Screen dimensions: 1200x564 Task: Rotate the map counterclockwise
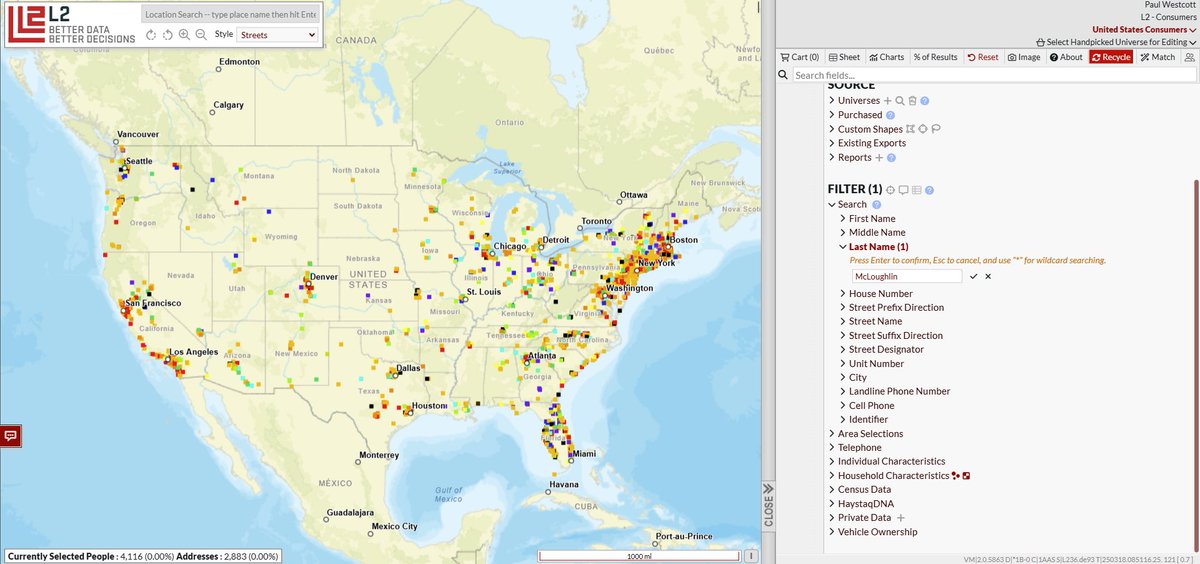pos(167,35)
